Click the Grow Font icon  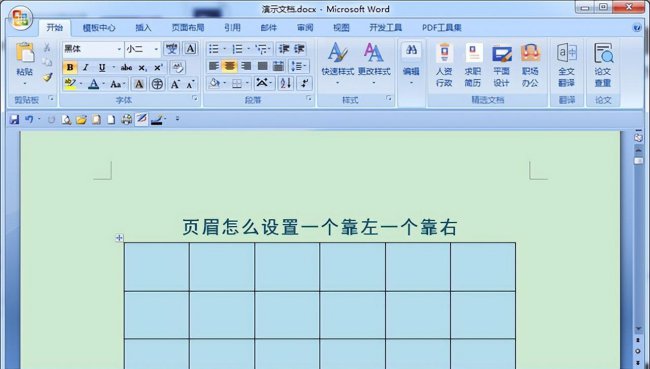(x=175, y=84)
